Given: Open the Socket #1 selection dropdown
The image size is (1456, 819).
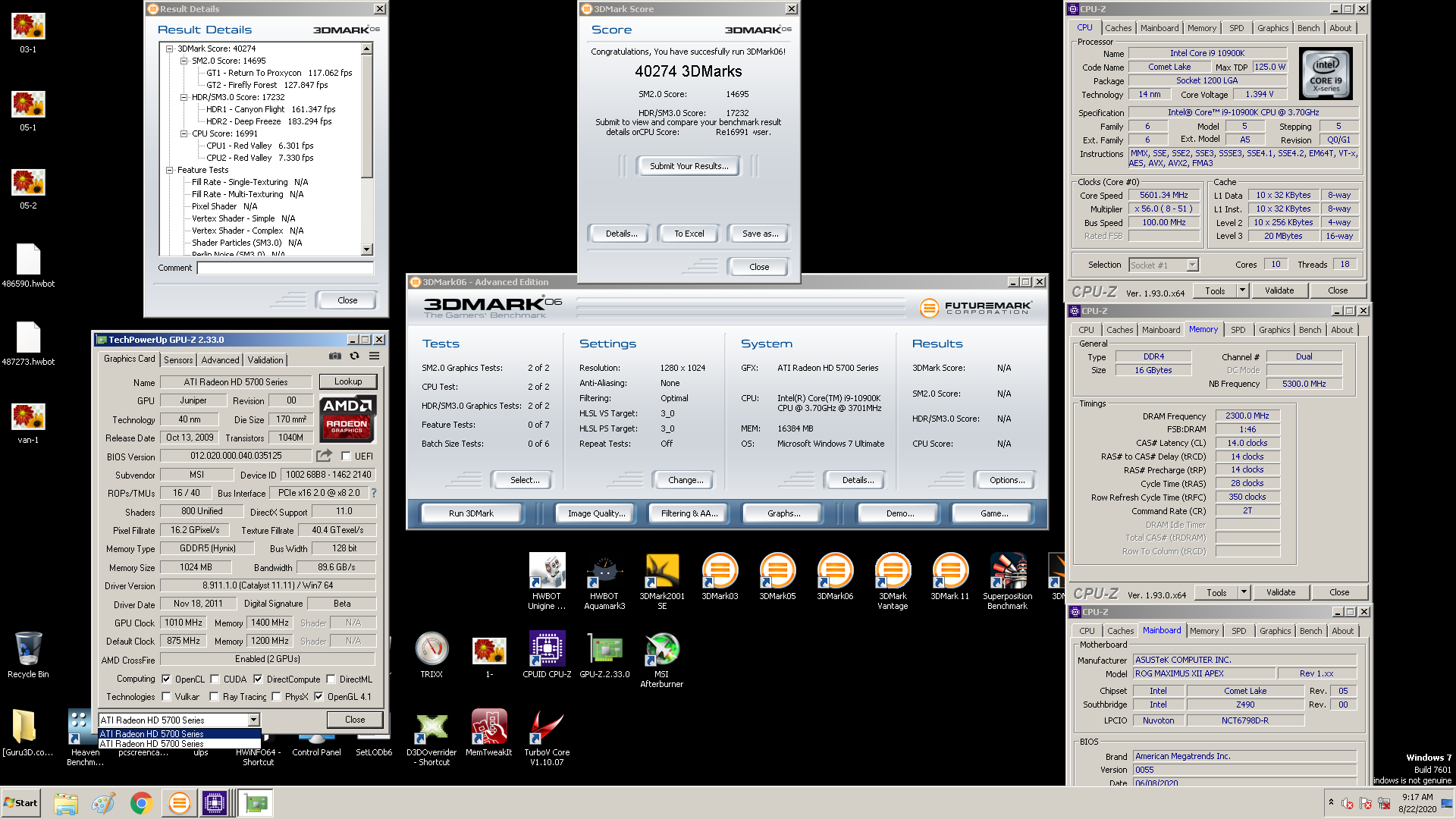Looking at the screenshot, I should (x=1192, y=265).
